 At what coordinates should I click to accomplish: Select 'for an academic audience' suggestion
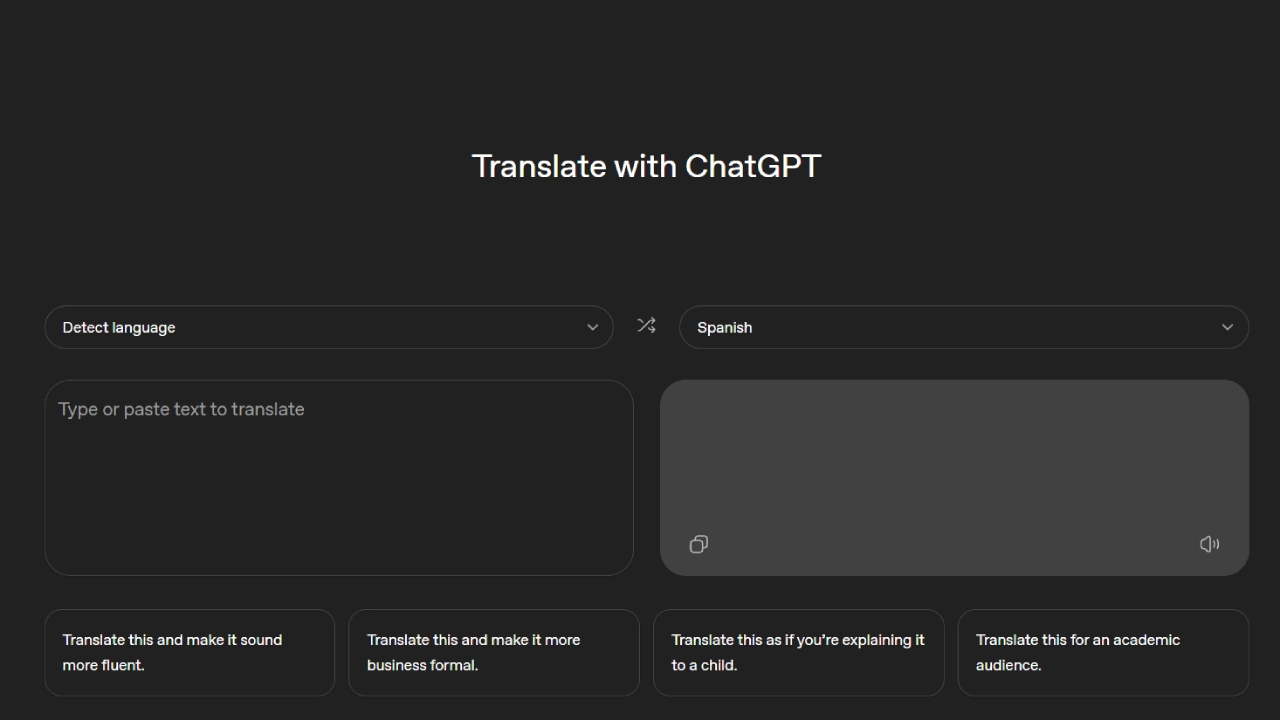click(1103, 652)
